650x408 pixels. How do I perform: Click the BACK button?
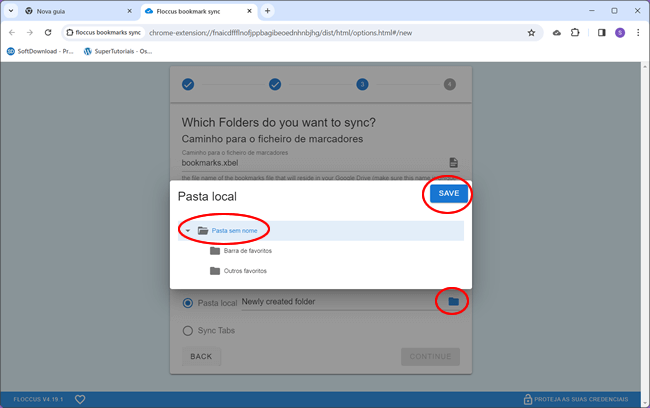(201, 356)
